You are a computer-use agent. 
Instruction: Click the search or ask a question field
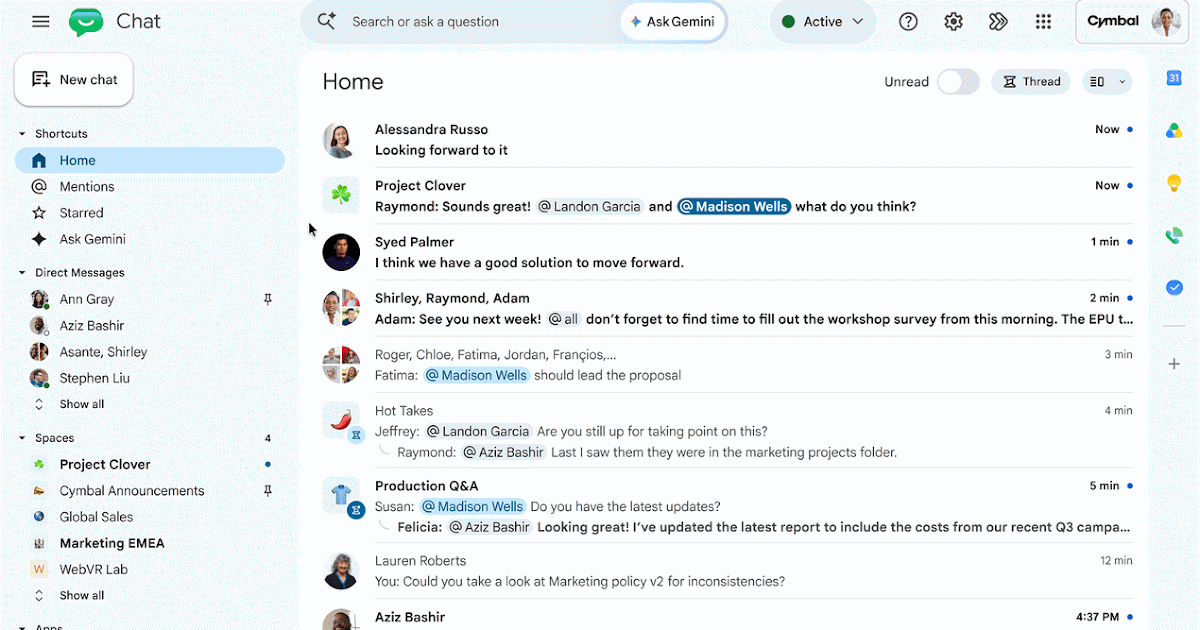point(460,21)
